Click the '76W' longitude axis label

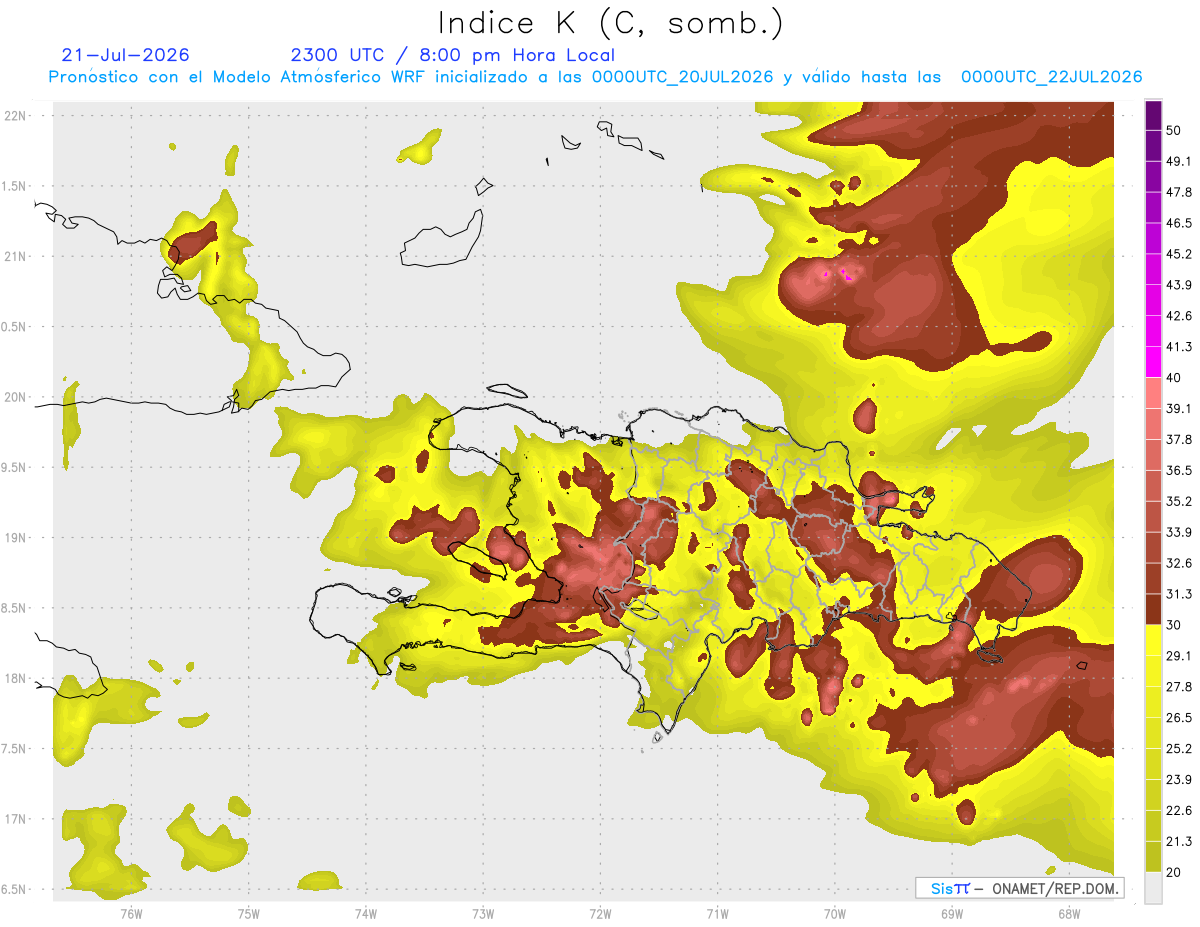[131, 914]
